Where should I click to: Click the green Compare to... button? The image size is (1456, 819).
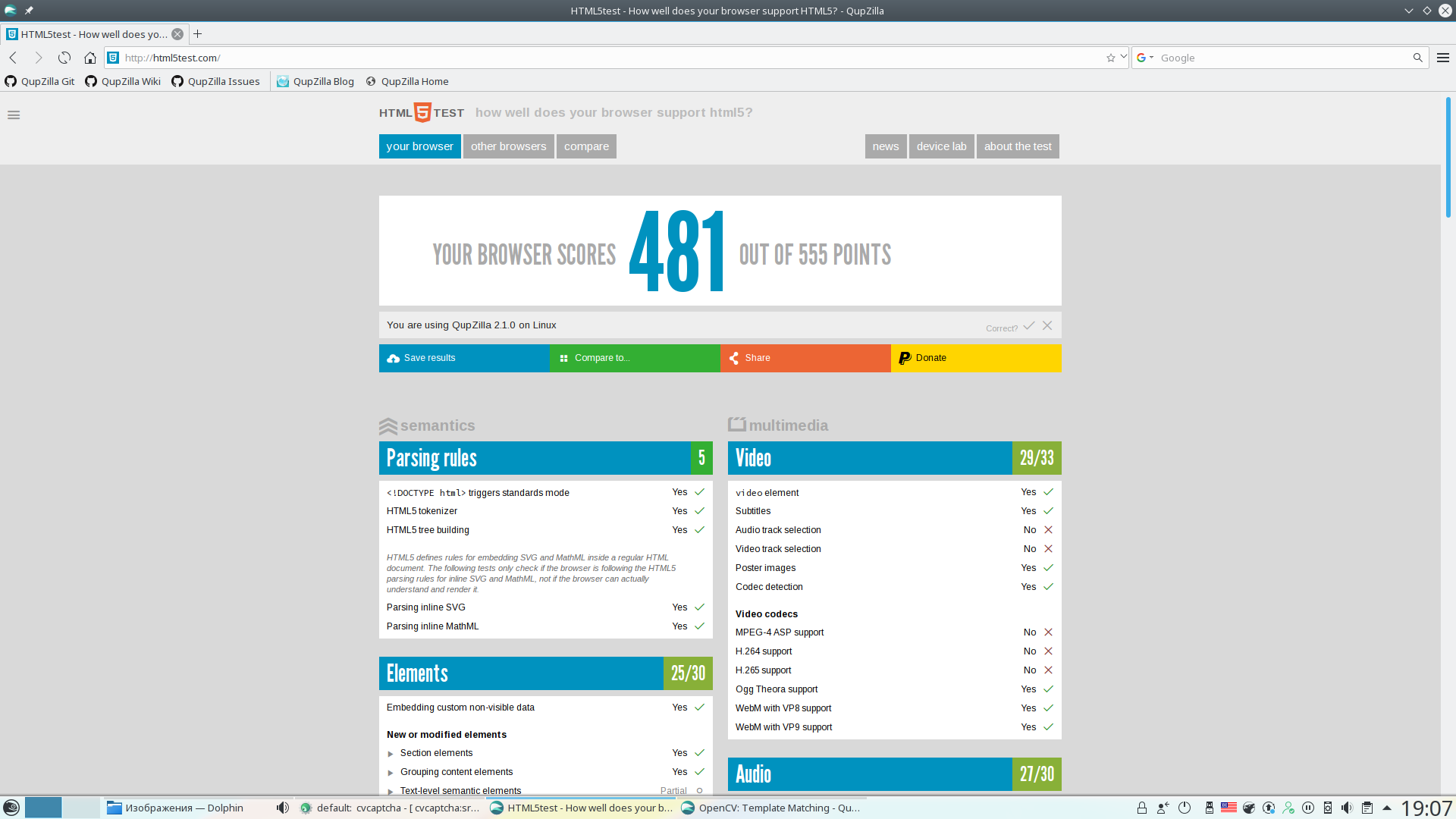pyautogui.click(x=635, y=358)
